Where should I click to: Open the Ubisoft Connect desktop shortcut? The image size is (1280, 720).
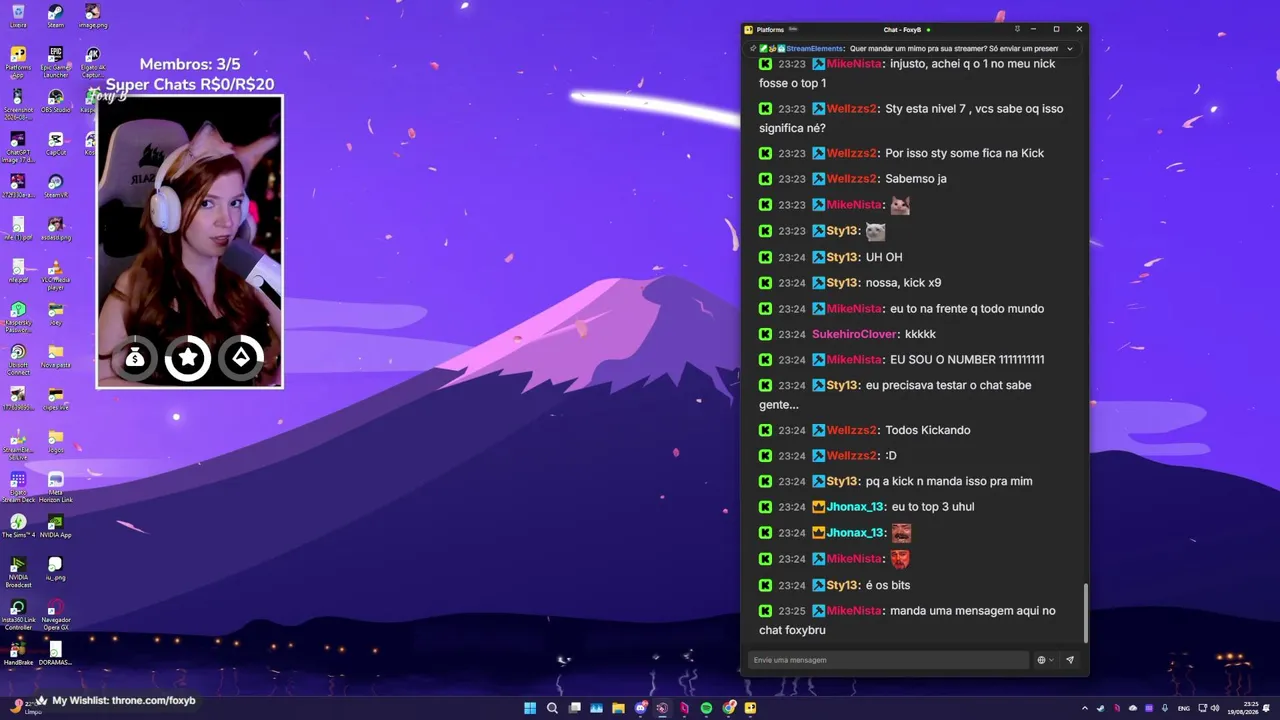tap(18, 359)
